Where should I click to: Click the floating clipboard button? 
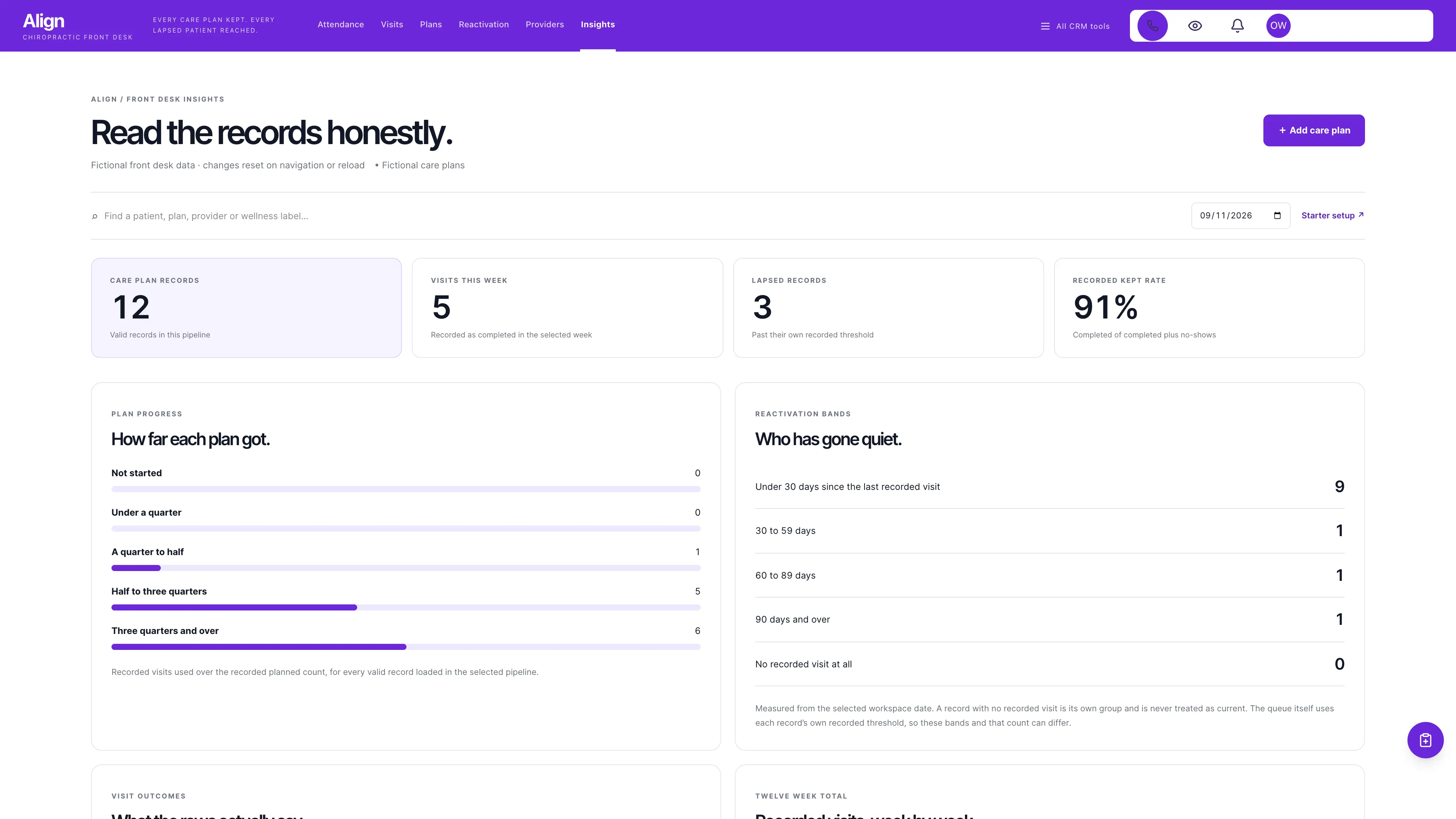pos(1425,740)
